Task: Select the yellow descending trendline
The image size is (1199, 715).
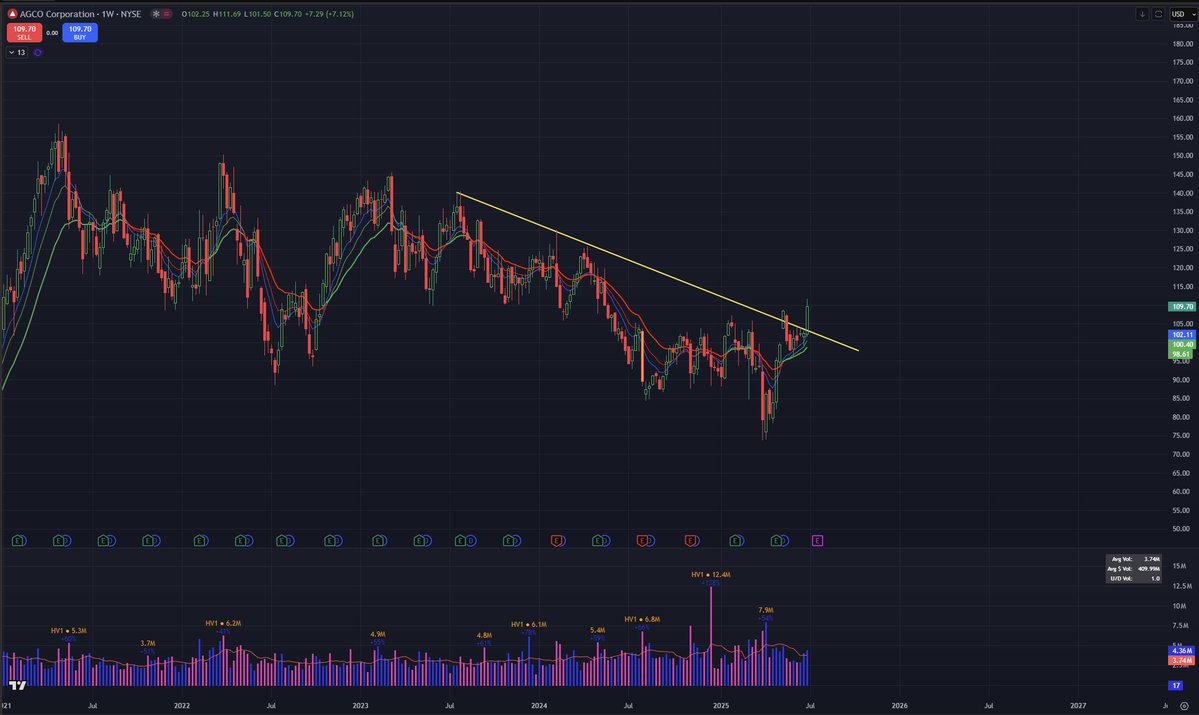Action: click(x=658, y=271)
